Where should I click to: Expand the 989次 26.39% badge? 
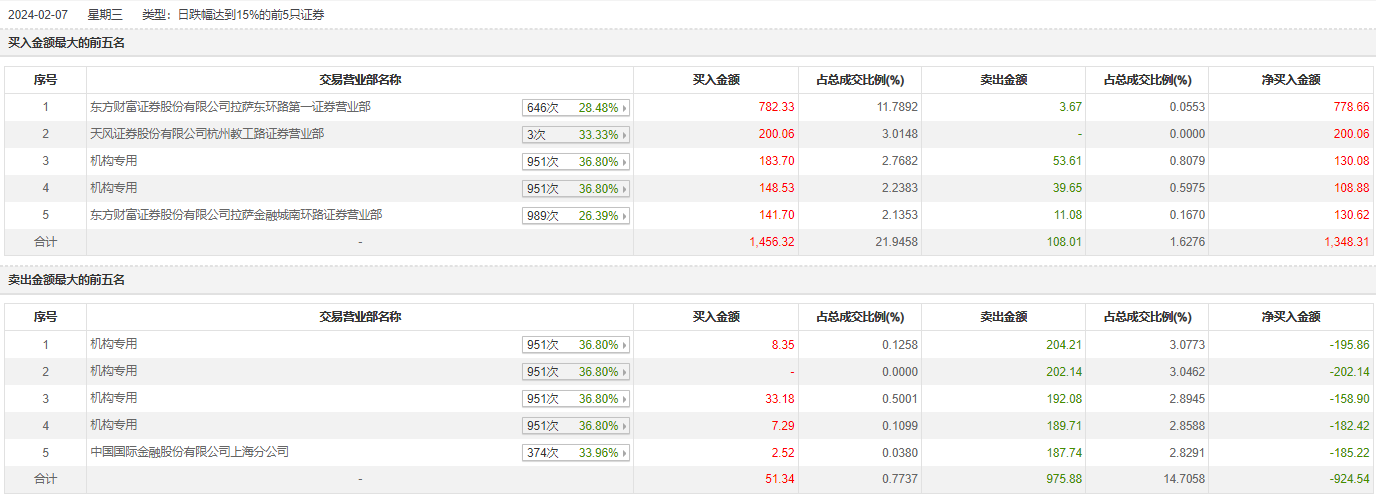click(x=576, y=216)
